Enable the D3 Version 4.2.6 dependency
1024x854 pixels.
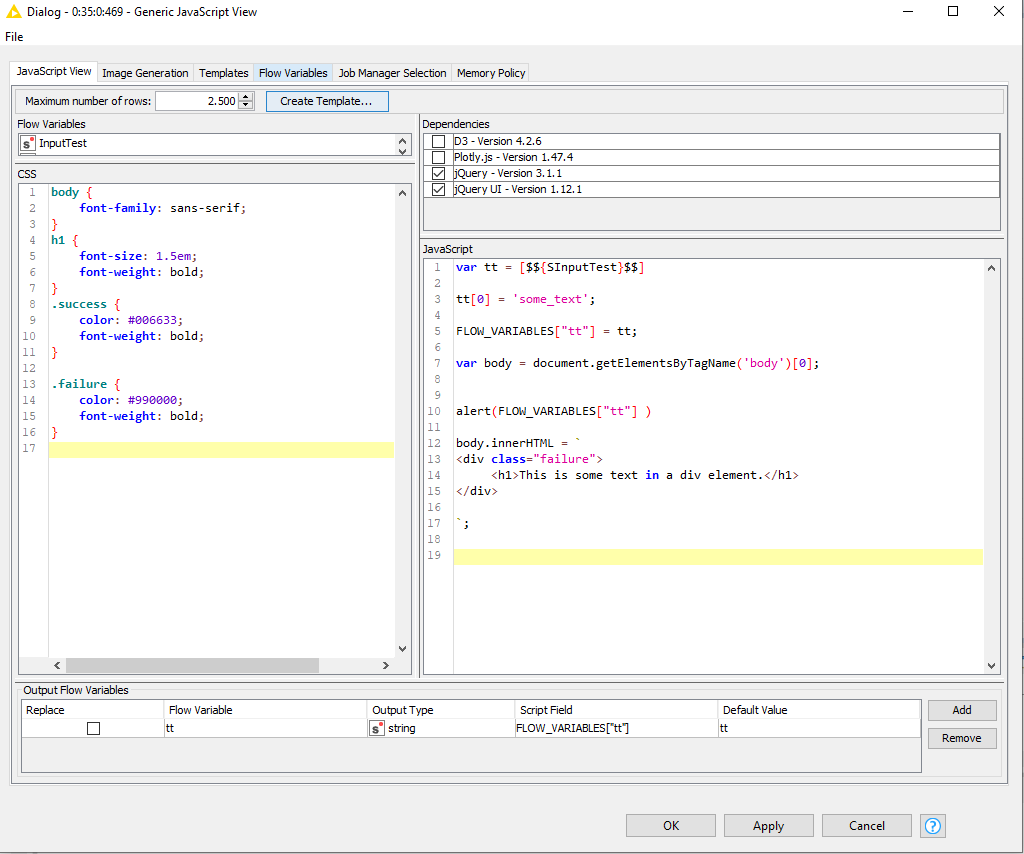point(438,142)
